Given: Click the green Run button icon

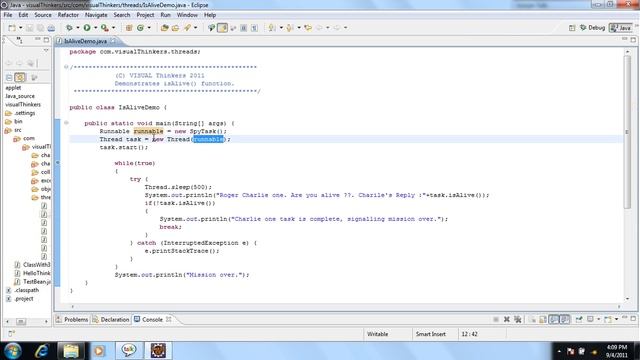Looking at the screenshot, I should (x=87, y=28).
